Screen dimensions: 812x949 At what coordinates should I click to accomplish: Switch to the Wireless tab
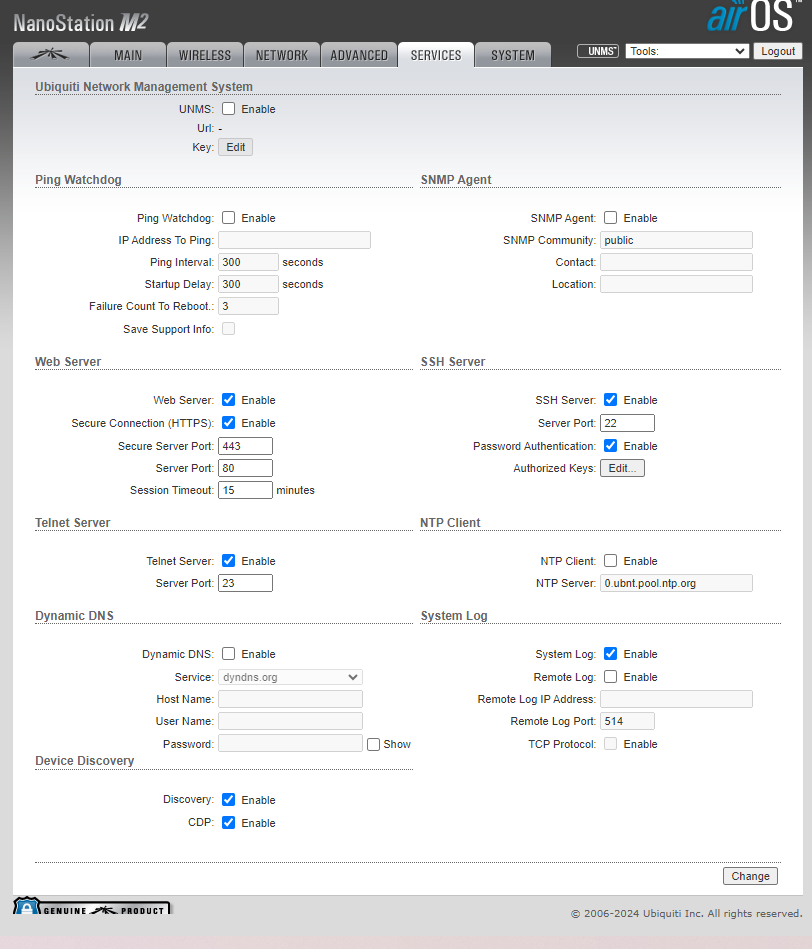pyautogui.click(x=205, y=55)
